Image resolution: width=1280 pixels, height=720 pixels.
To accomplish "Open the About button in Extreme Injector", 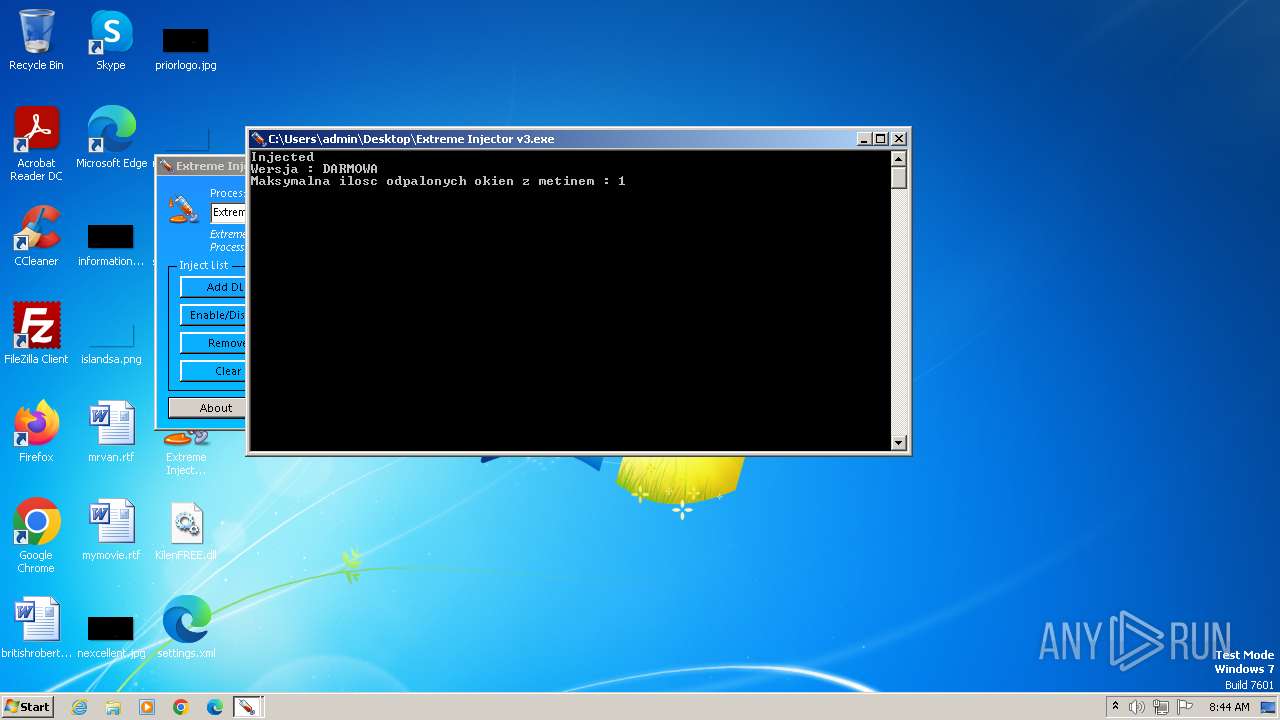I will pos(207,408).
